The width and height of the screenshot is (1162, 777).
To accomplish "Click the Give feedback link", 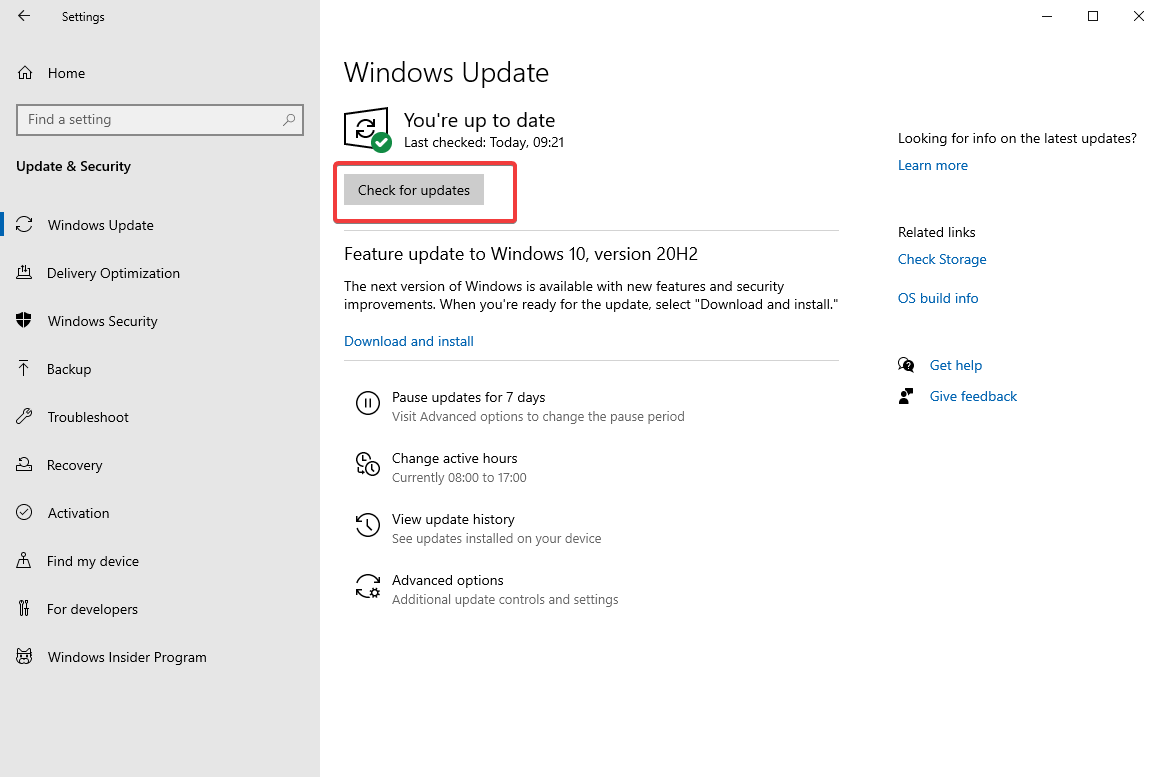I will (973, 396).
